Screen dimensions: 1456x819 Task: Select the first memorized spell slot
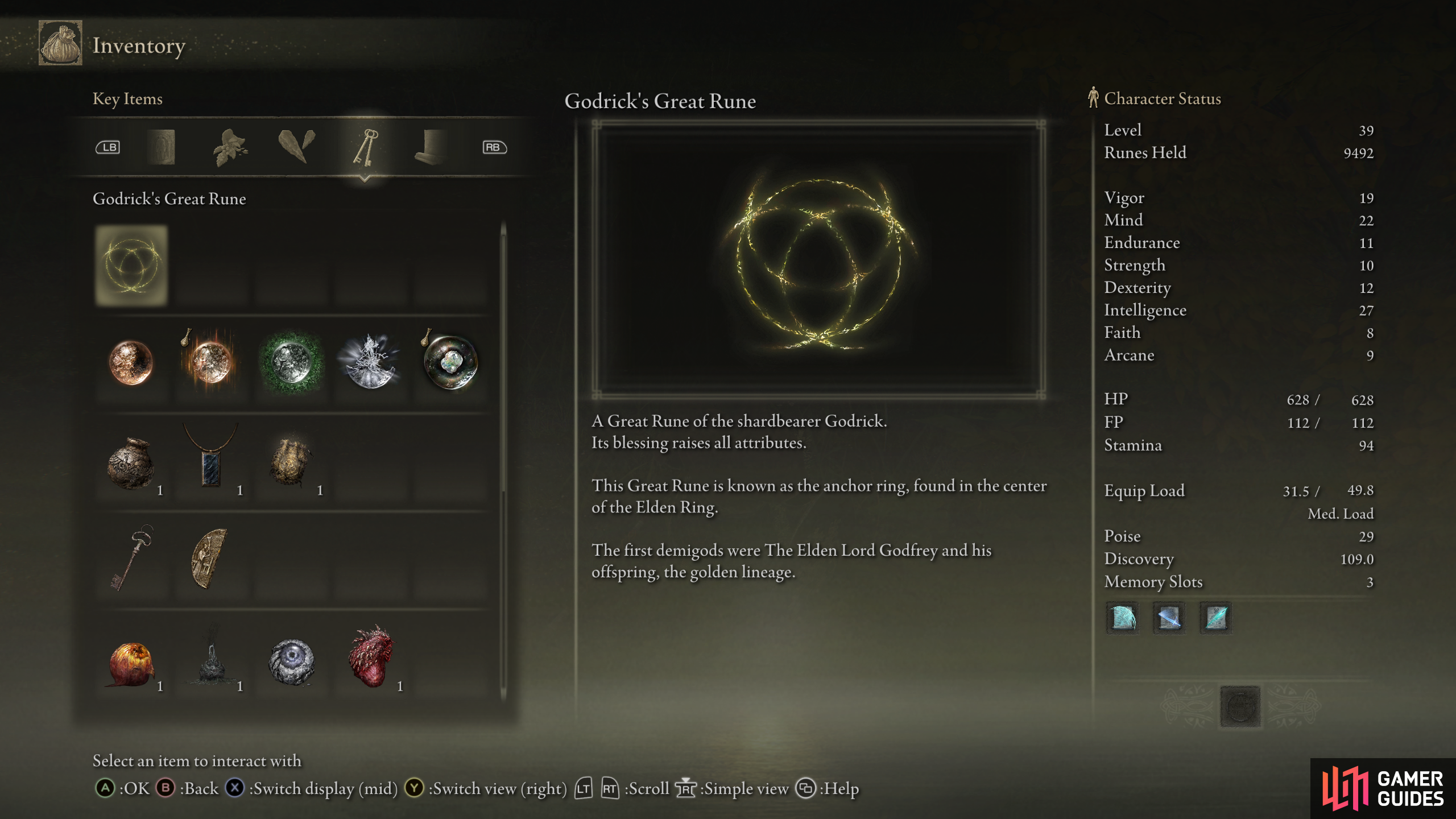coord(1123,618)
